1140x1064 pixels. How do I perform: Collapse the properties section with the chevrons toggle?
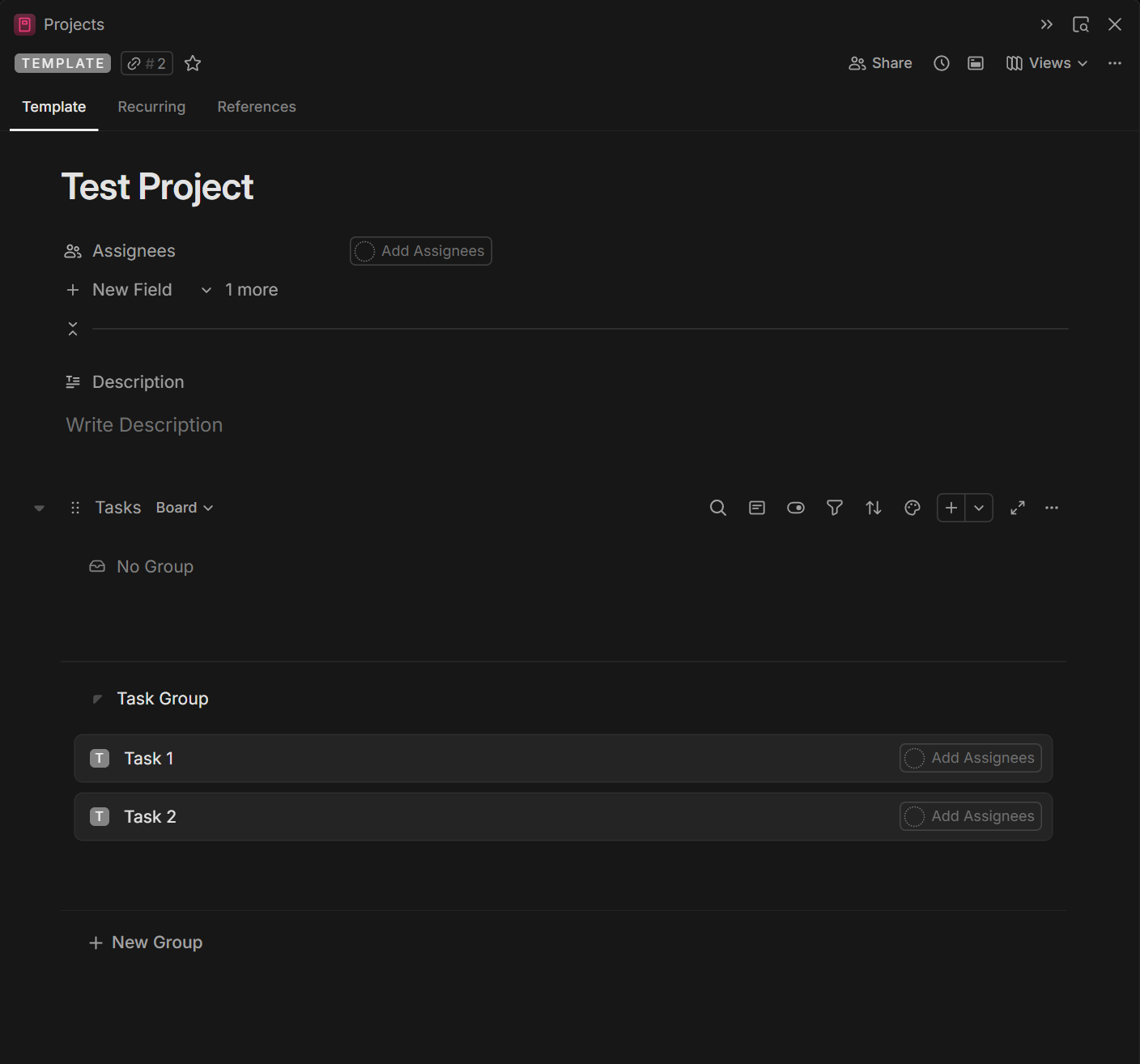73,328
